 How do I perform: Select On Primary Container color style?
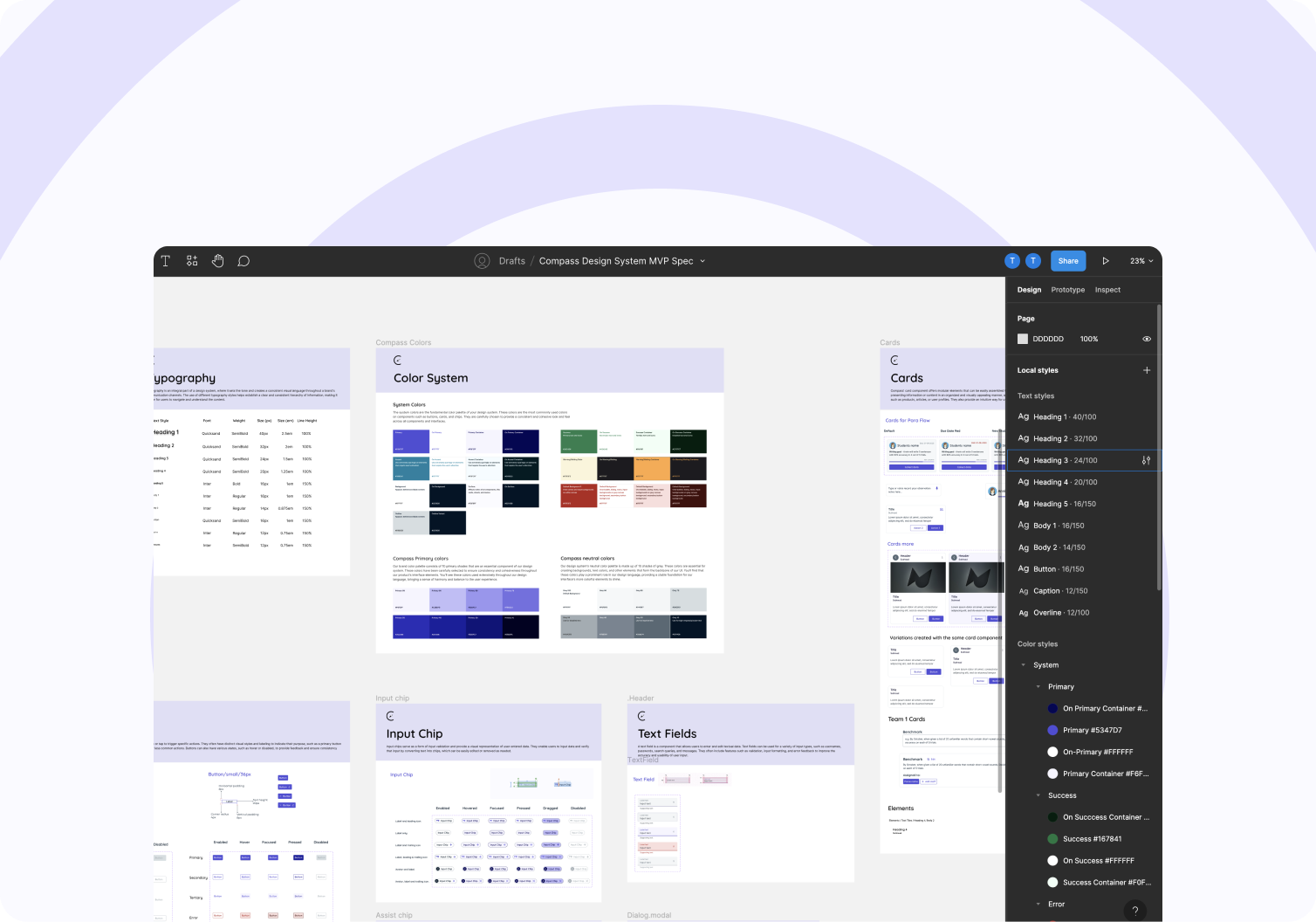tap(1098, 709)
